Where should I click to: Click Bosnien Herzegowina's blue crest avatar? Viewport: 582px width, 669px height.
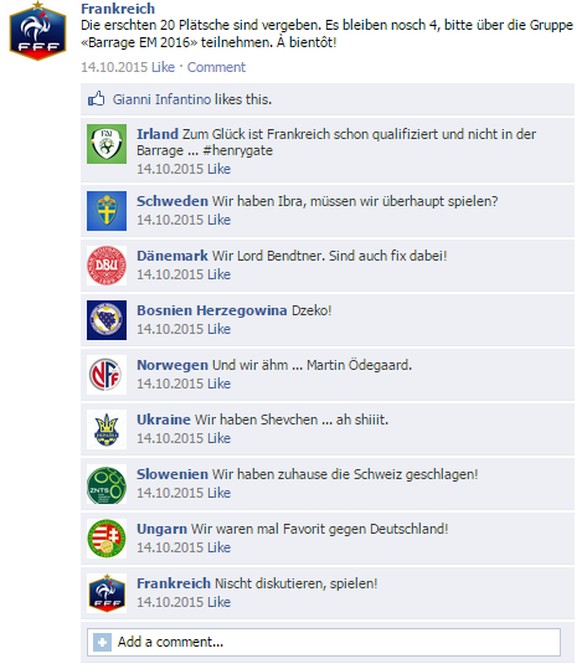(107, 320)
